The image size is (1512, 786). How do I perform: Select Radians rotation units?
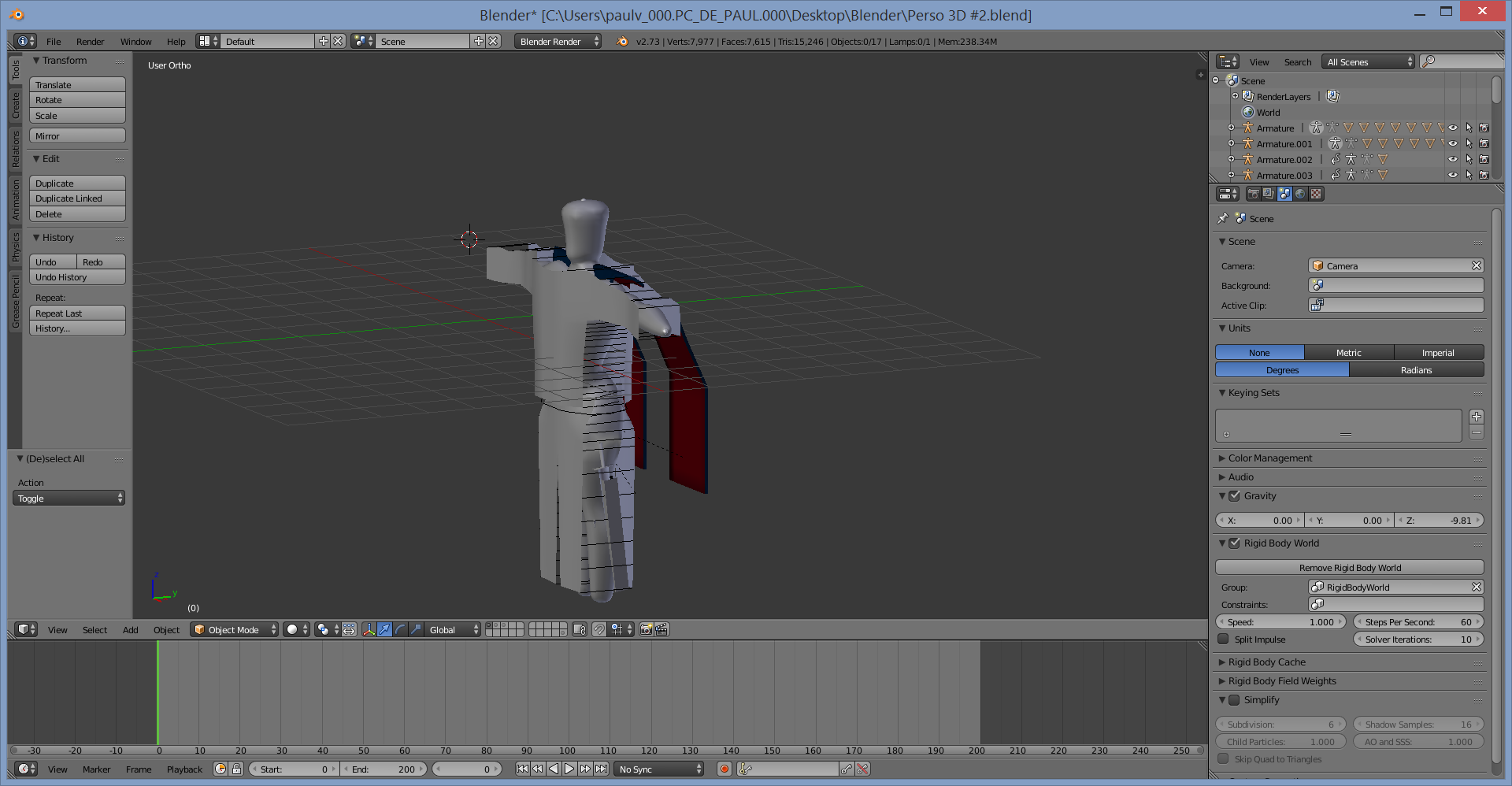click(1417, 369)
